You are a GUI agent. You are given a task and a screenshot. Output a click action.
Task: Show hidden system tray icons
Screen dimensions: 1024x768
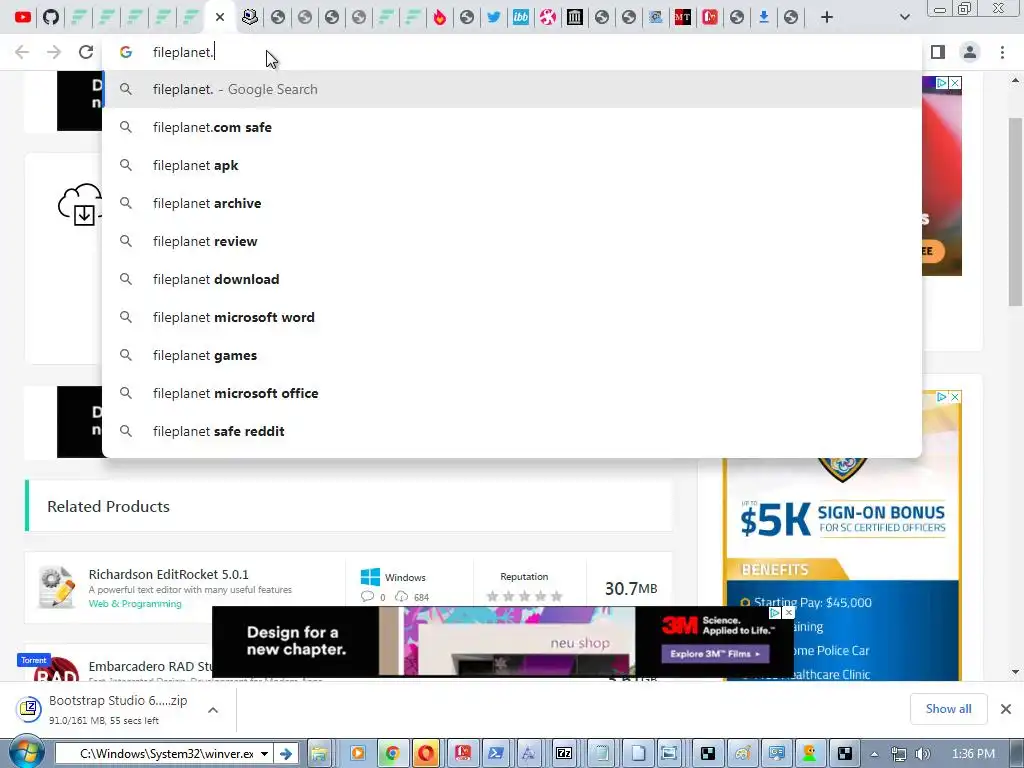874,754
